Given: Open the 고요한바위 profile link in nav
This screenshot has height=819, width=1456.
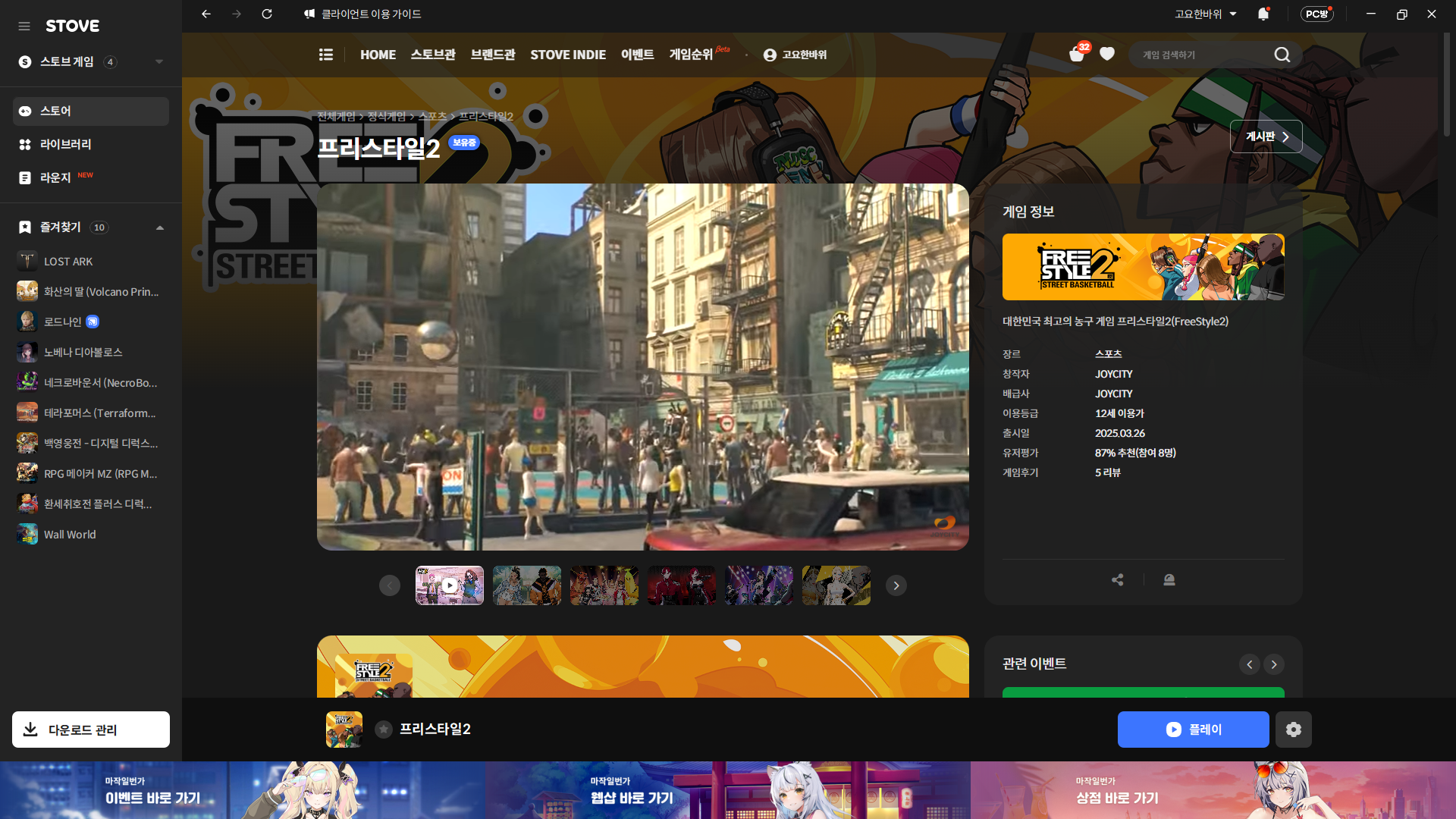Looking at the screenshot, I should tap(795, 55).
